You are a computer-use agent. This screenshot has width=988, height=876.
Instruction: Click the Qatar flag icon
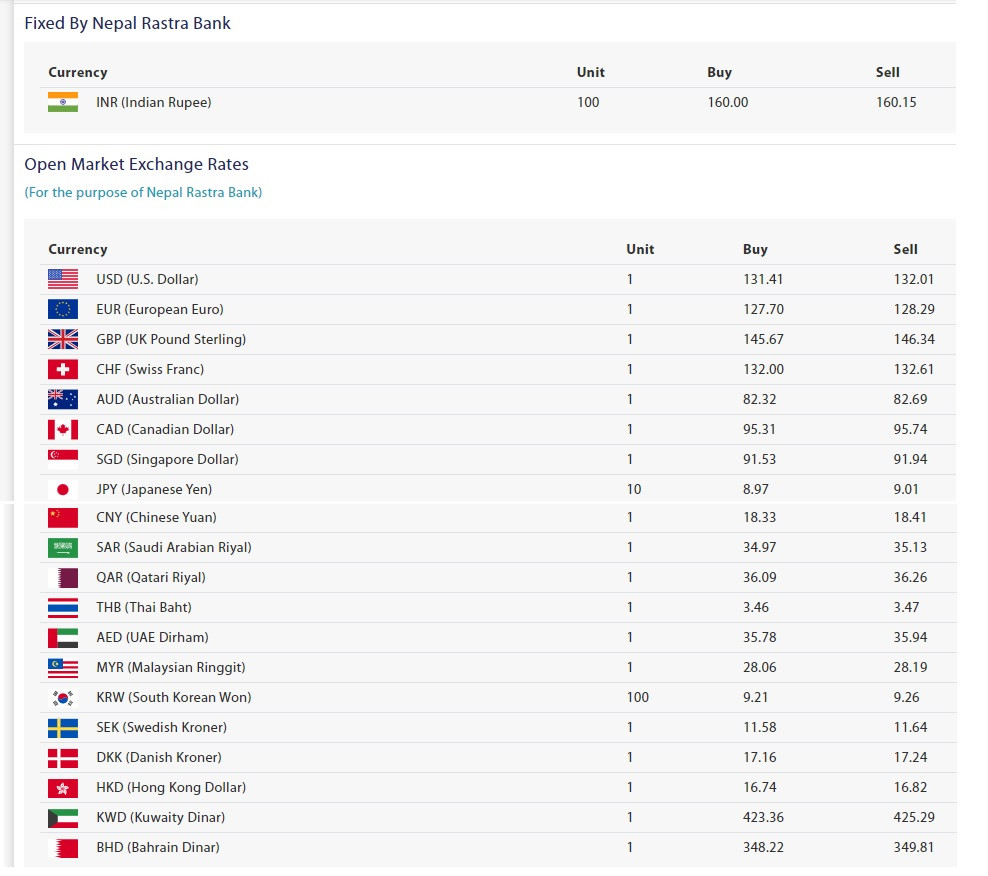coord(63,577)
